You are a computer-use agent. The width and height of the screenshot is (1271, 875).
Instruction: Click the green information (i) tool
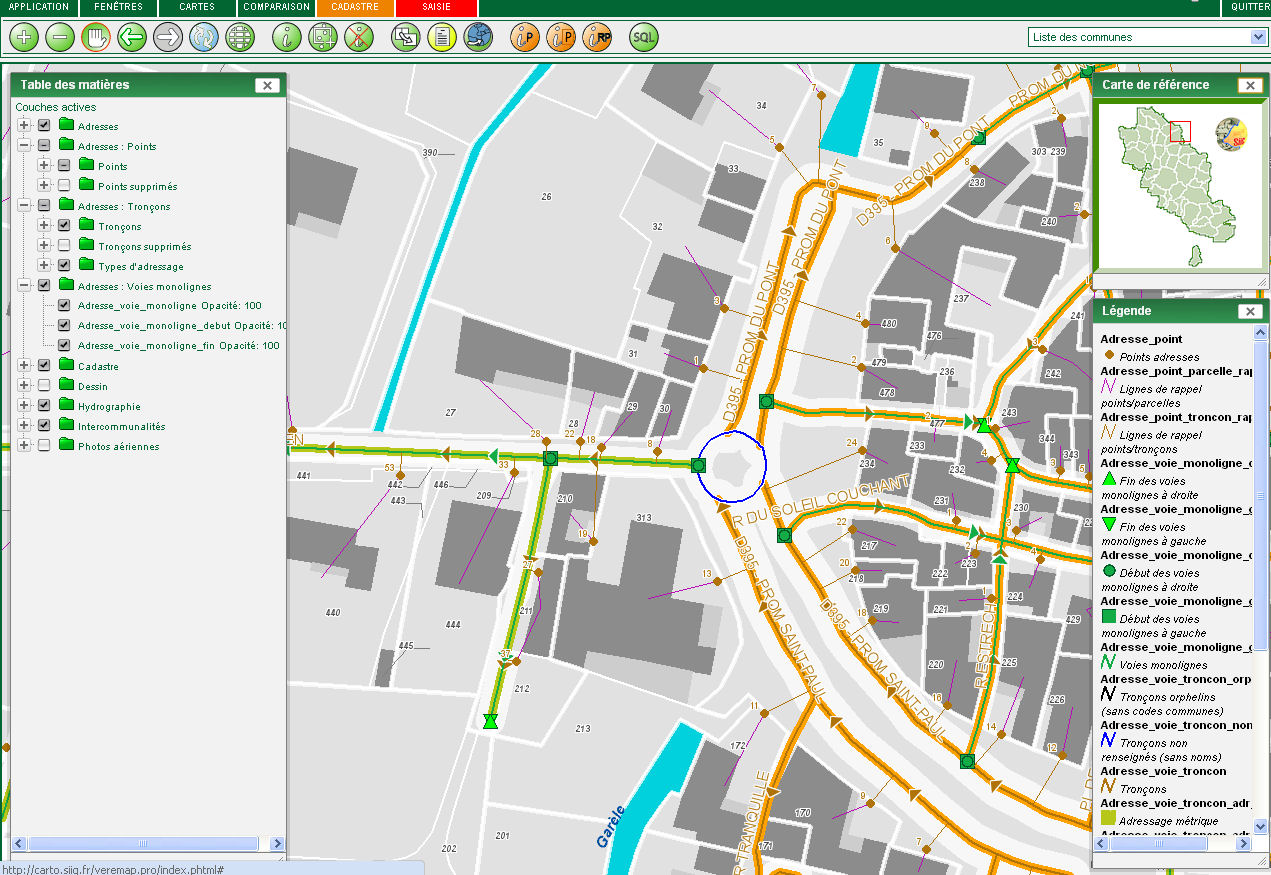(x=287, y=39)
